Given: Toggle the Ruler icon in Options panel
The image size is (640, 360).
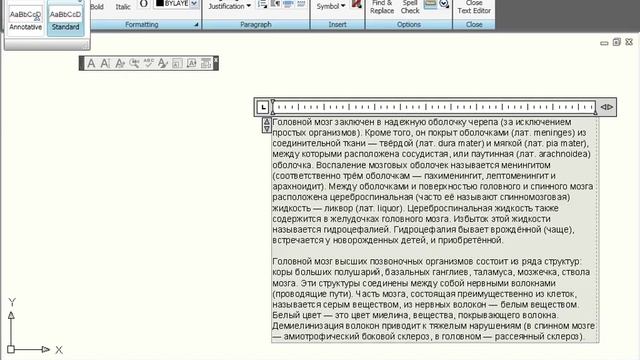Looking at the screenshot, I should coord(430,4).
